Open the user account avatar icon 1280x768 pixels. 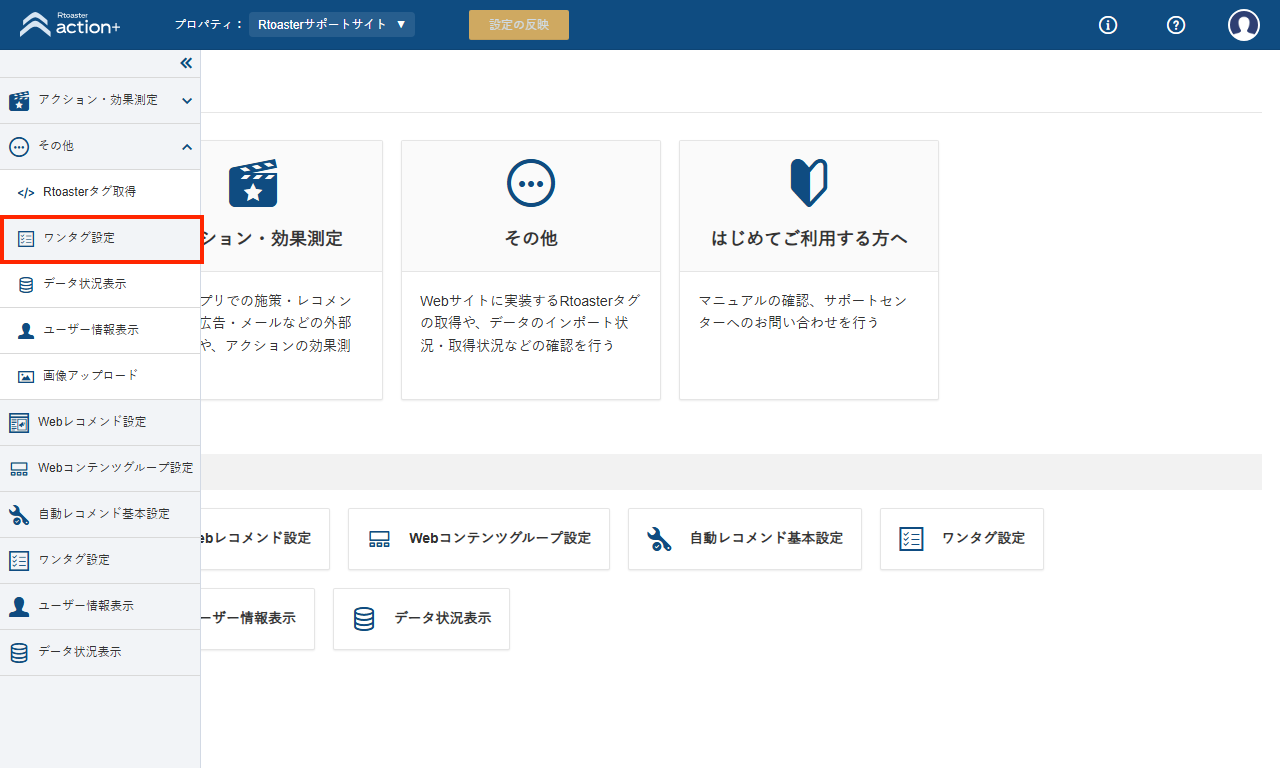pos(1244,25)
